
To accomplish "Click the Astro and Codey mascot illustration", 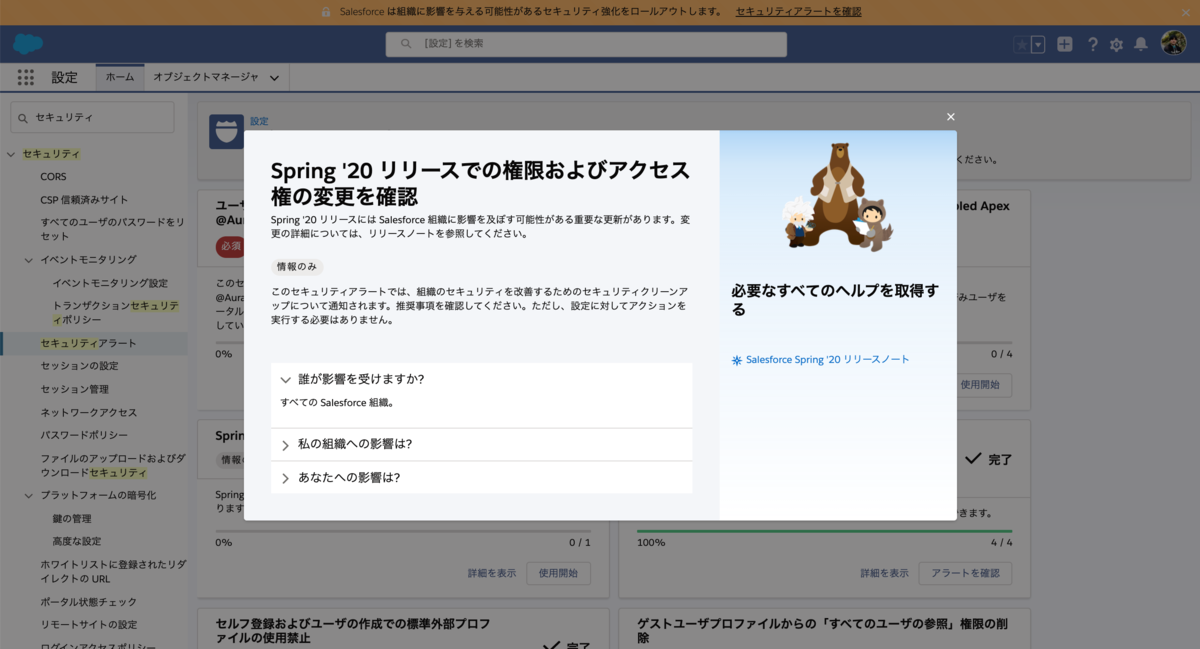I will click(x=838, y=196).
